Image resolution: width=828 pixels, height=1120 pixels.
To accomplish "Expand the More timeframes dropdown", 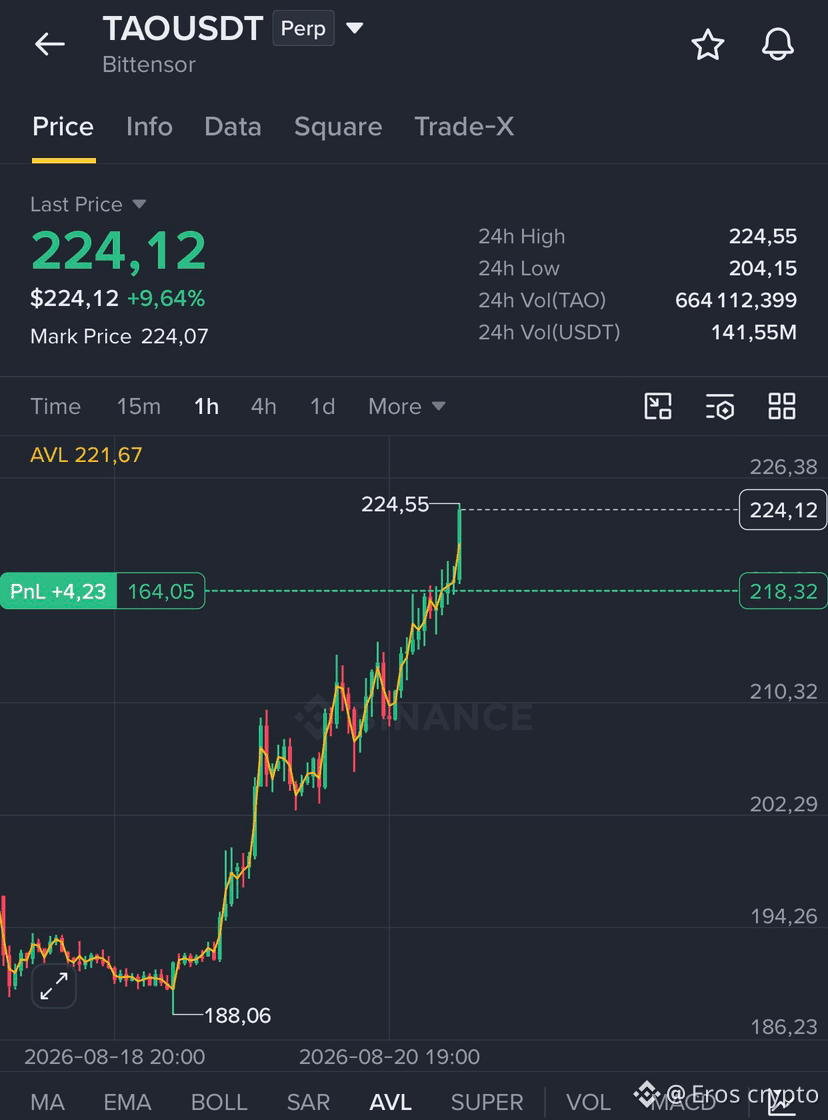I will 406,406.
